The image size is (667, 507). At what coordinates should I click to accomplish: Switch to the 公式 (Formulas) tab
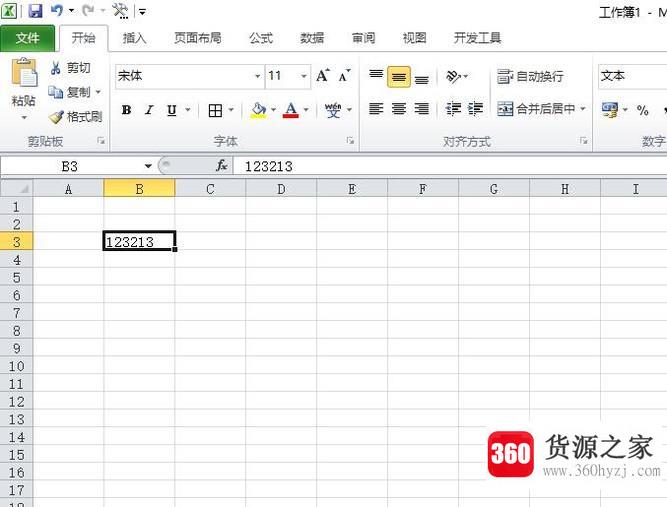coord(261,38)
